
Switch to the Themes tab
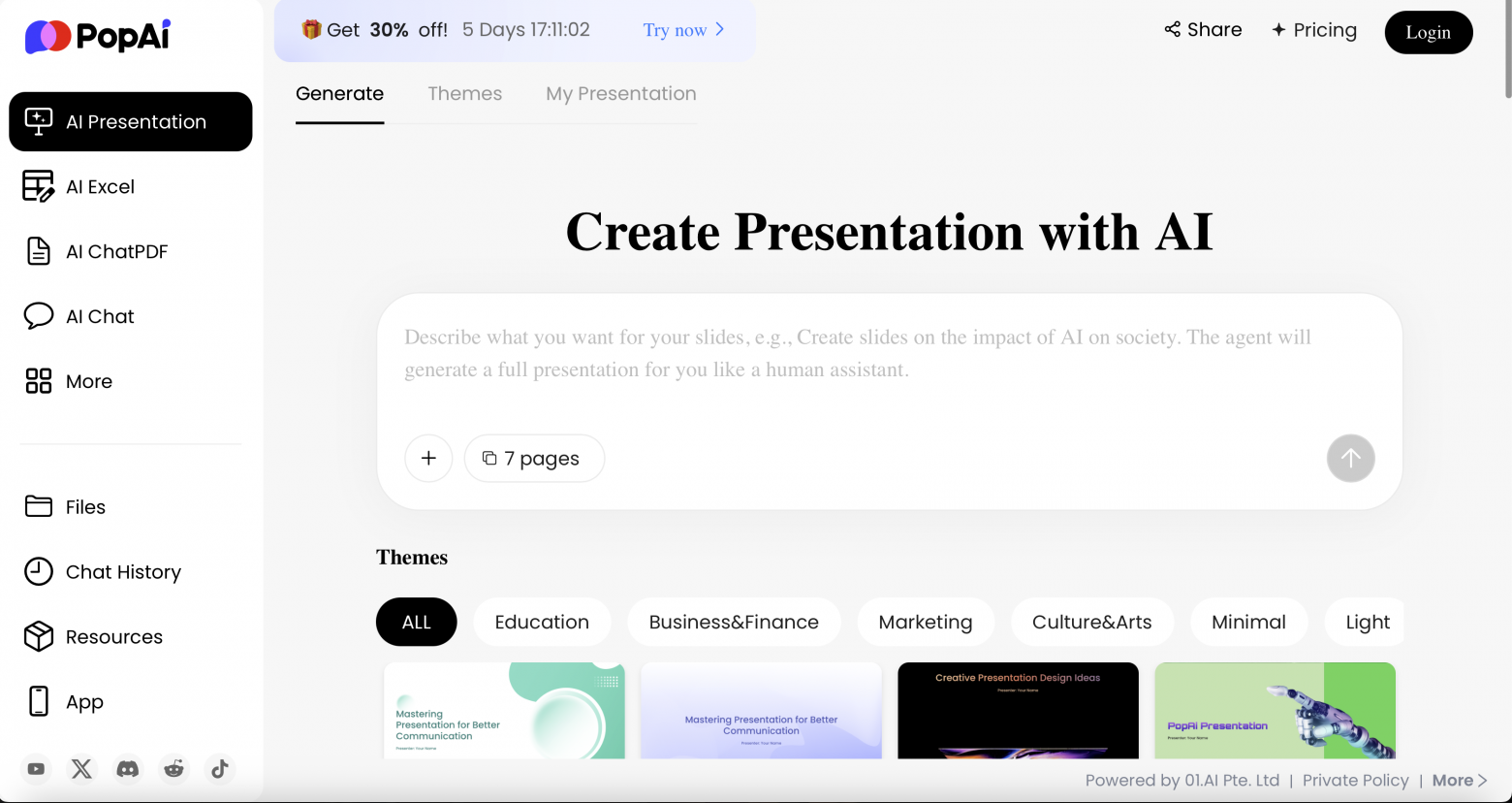point(465,93)
